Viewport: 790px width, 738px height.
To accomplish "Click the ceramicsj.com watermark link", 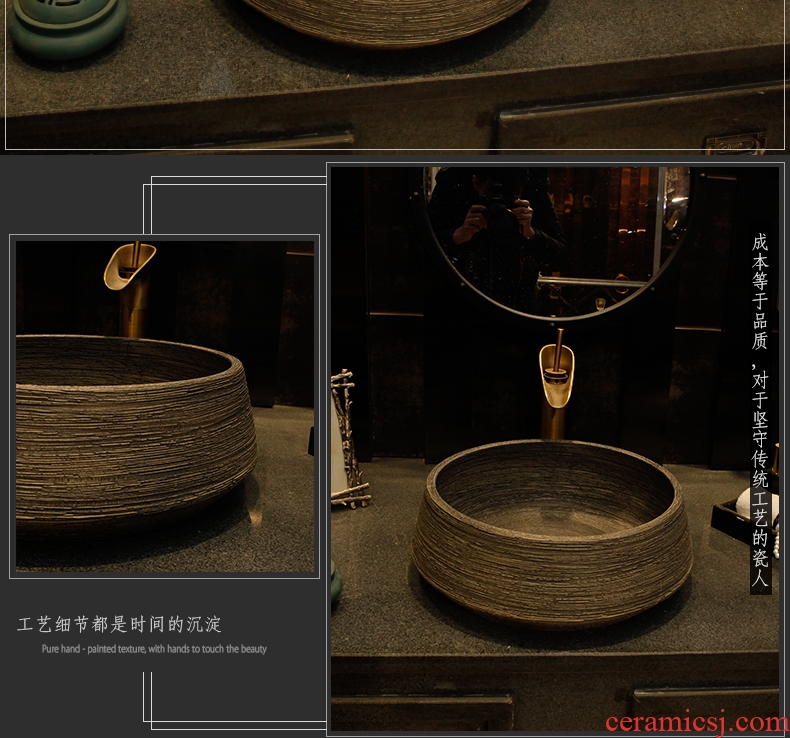I will (x=696, y=722).
